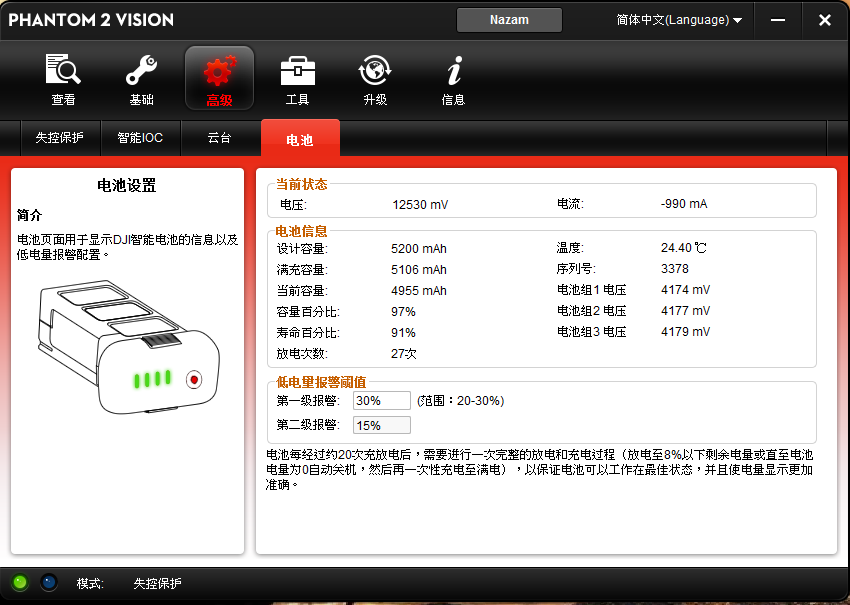Select the 高级 (Advanced) gear section

(220, 79)
